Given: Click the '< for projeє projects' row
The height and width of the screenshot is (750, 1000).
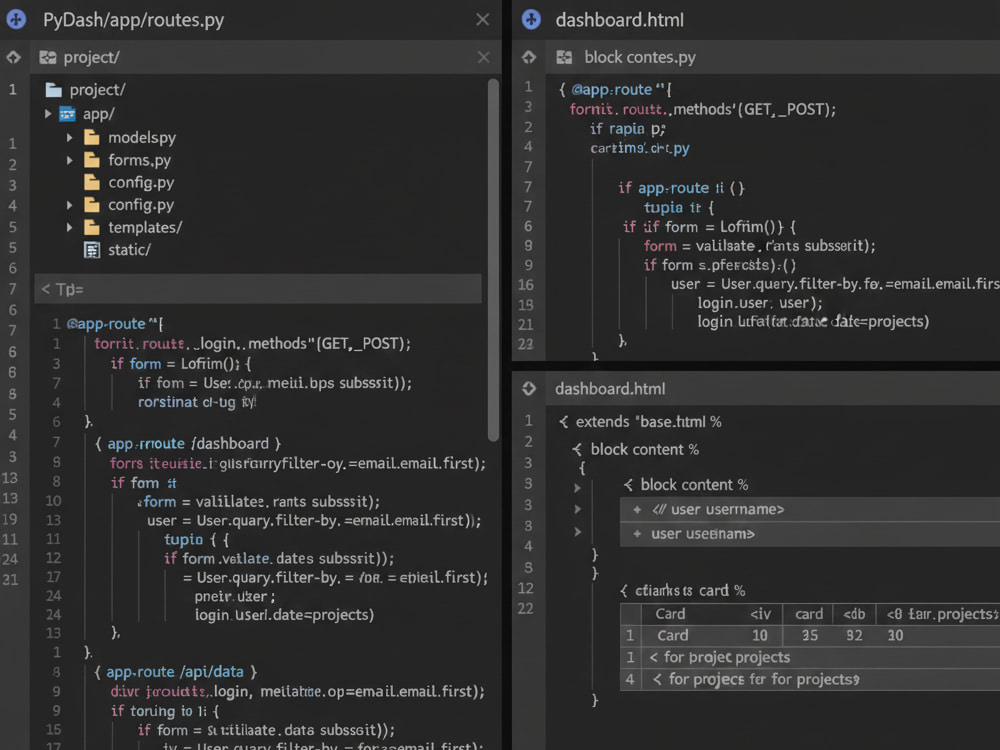Looking at the screenshot, I should pyautogui.click(x=809, y=657).
